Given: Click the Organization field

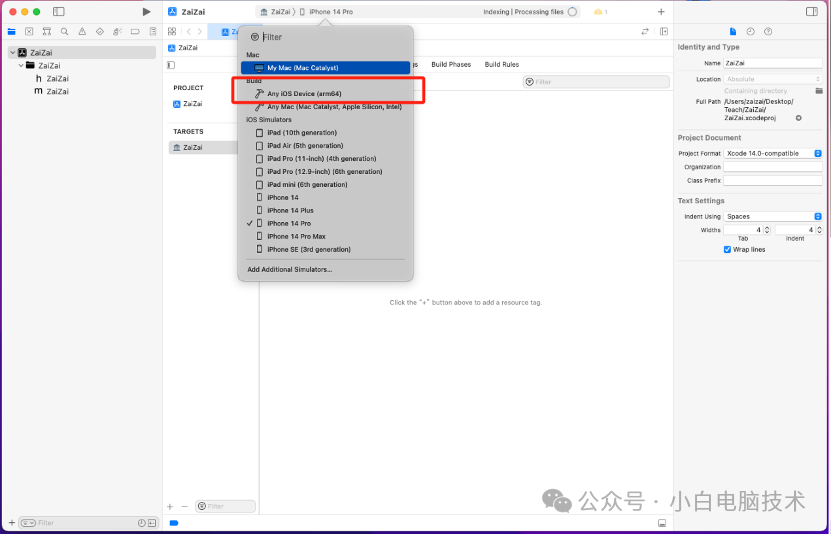Looking at the screenshot, I should (x=773, y=167).
